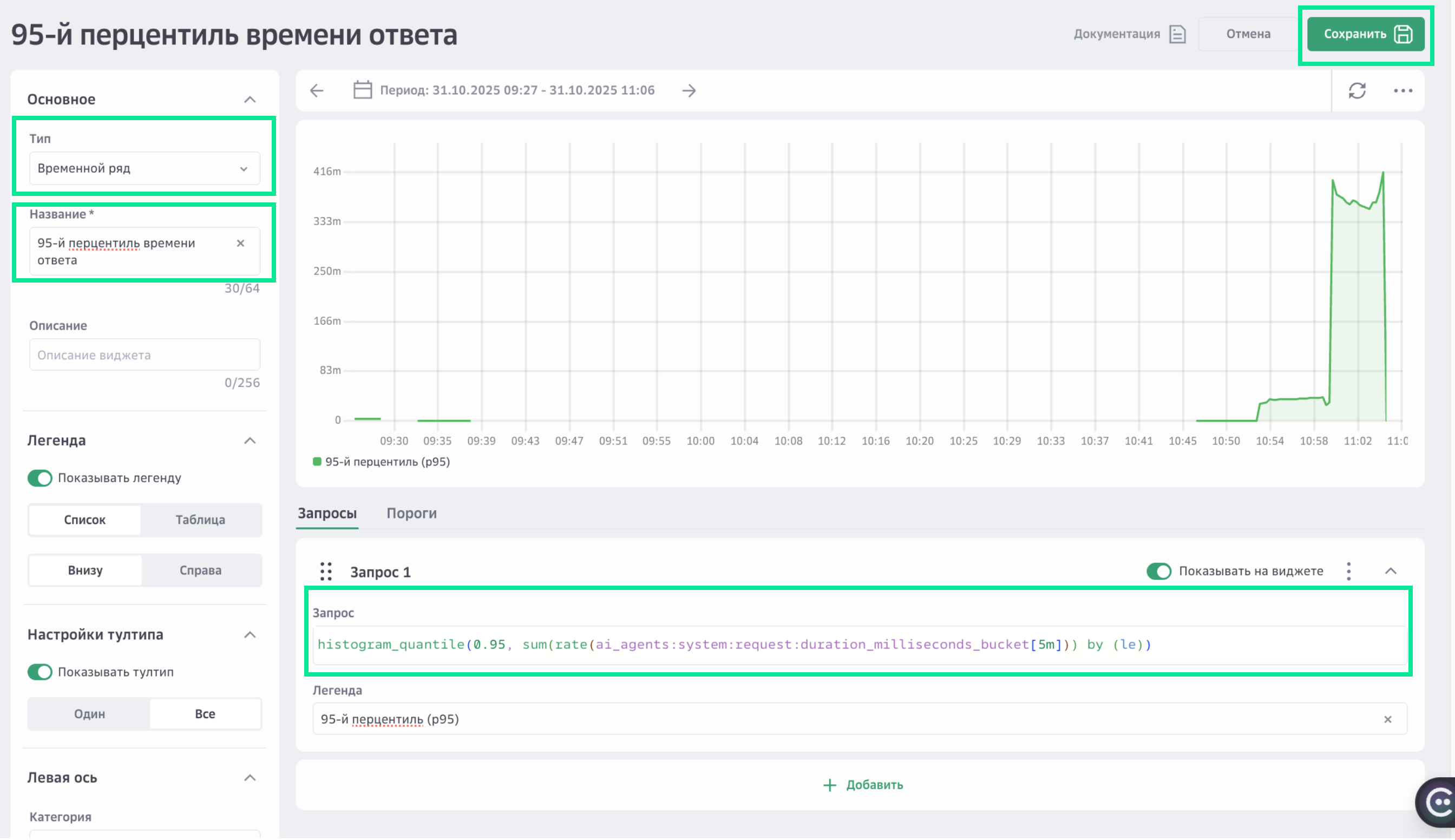Collapse the Основное section

[250, 99]
